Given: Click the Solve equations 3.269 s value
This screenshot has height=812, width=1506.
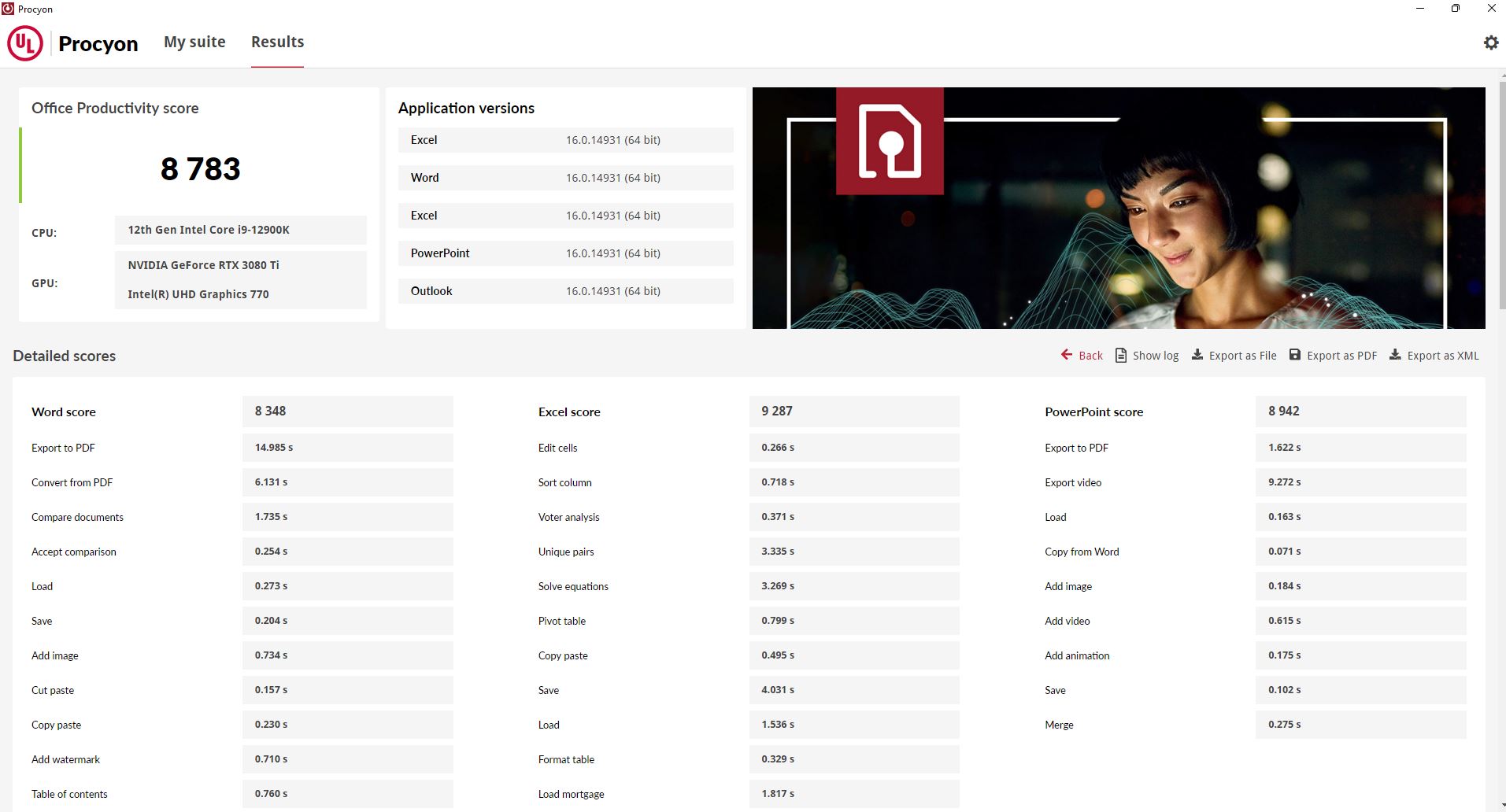Looking at the screenshot, I should tap(854, 586).
